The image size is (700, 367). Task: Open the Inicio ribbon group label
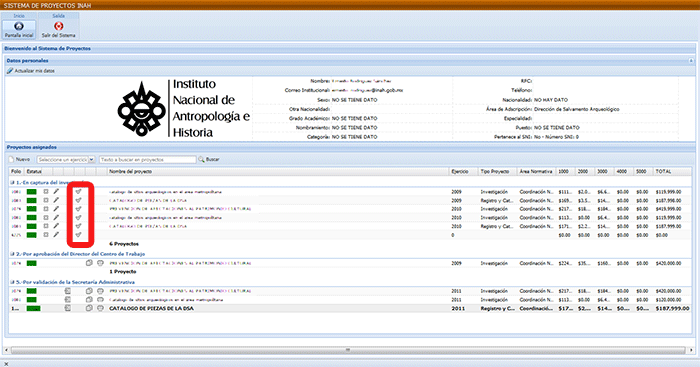coord(19,16)
